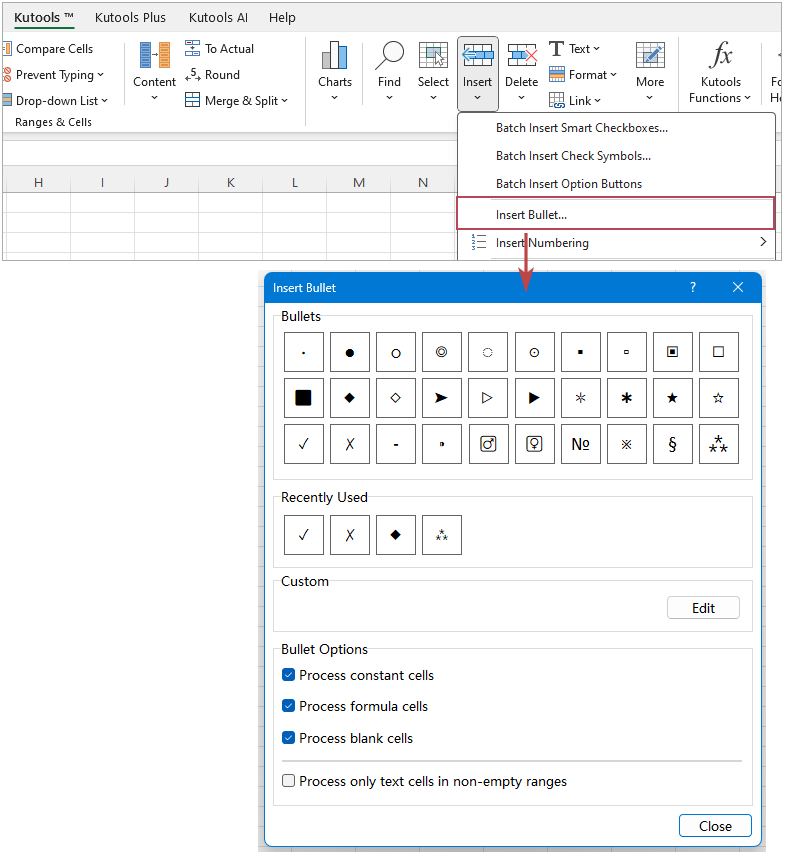Choose the bold asterisk bullet

[626, 398]
